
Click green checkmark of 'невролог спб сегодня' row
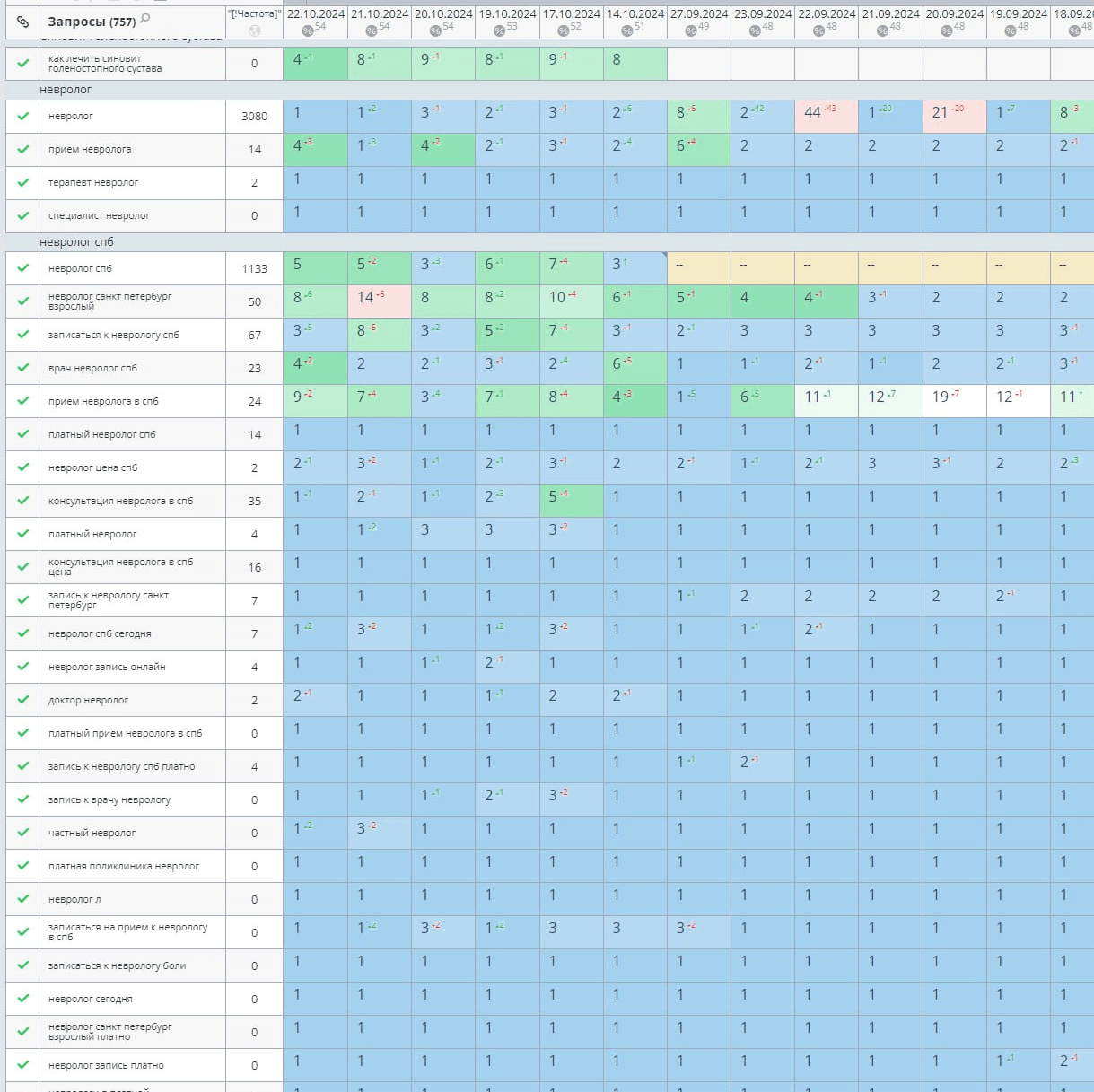coord(23,633)
